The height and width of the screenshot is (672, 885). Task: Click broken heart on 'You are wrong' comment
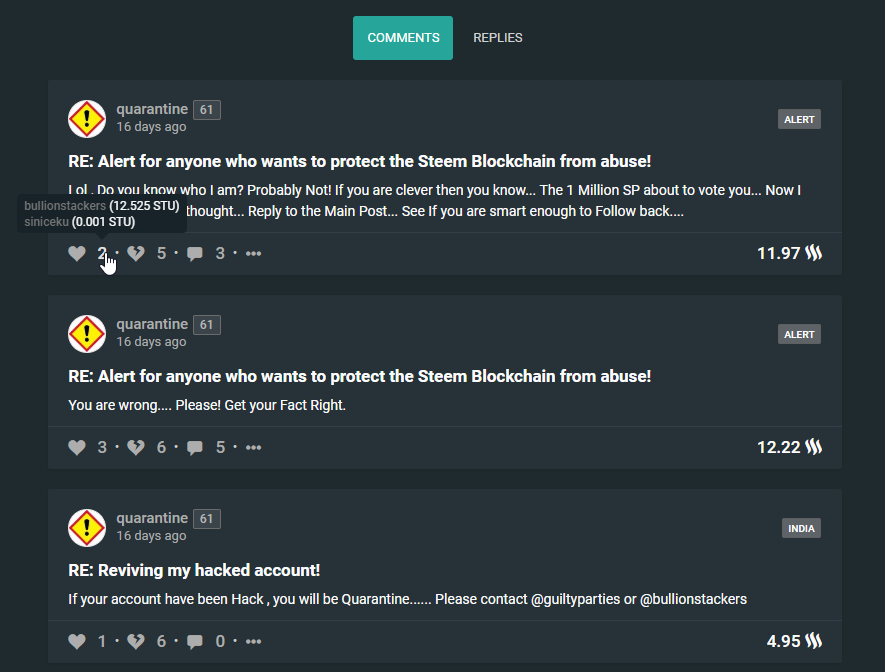tap(135, 447)
